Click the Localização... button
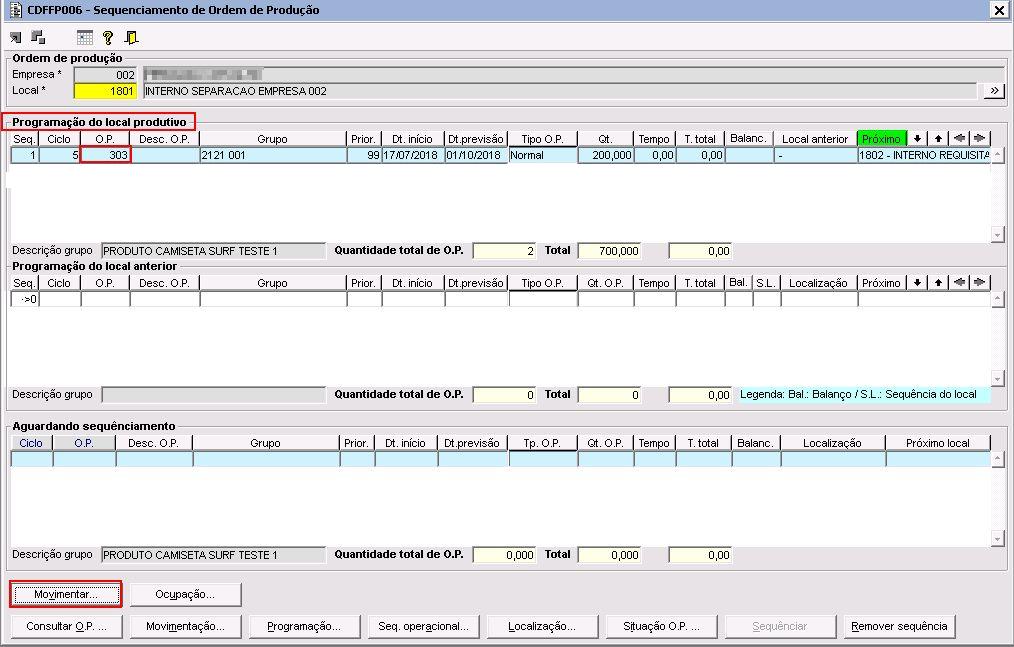 point(542,626)
